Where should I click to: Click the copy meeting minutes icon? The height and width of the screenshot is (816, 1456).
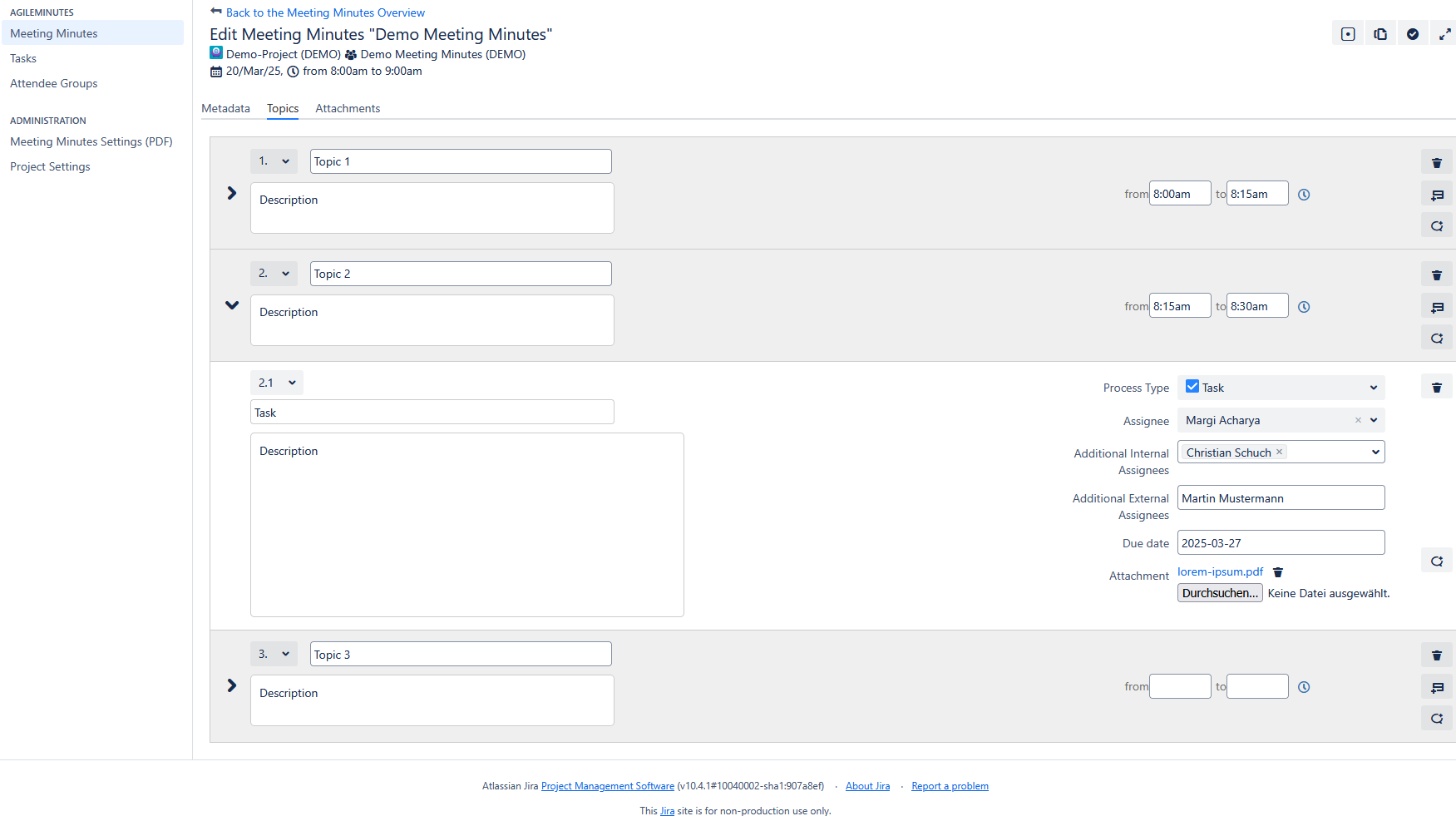(x=1380, y=34)
